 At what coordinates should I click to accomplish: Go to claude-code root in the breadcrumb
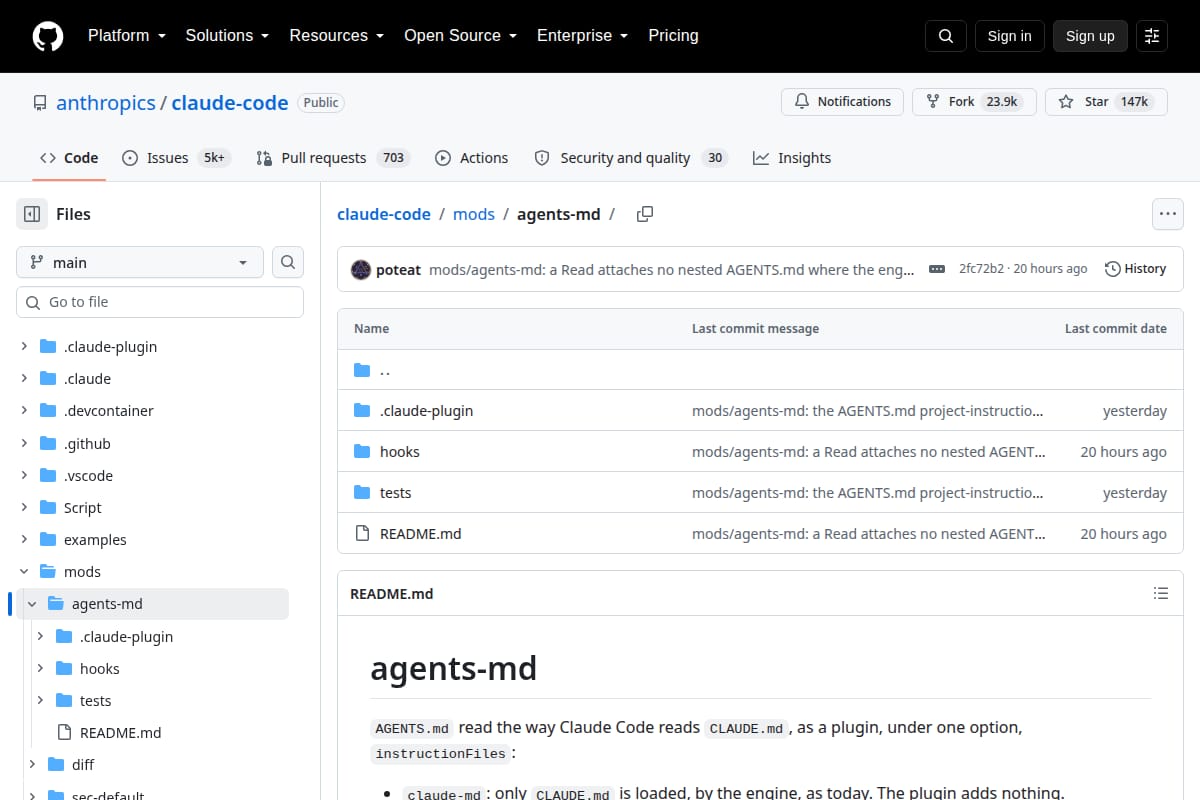(x=384, y=214)
